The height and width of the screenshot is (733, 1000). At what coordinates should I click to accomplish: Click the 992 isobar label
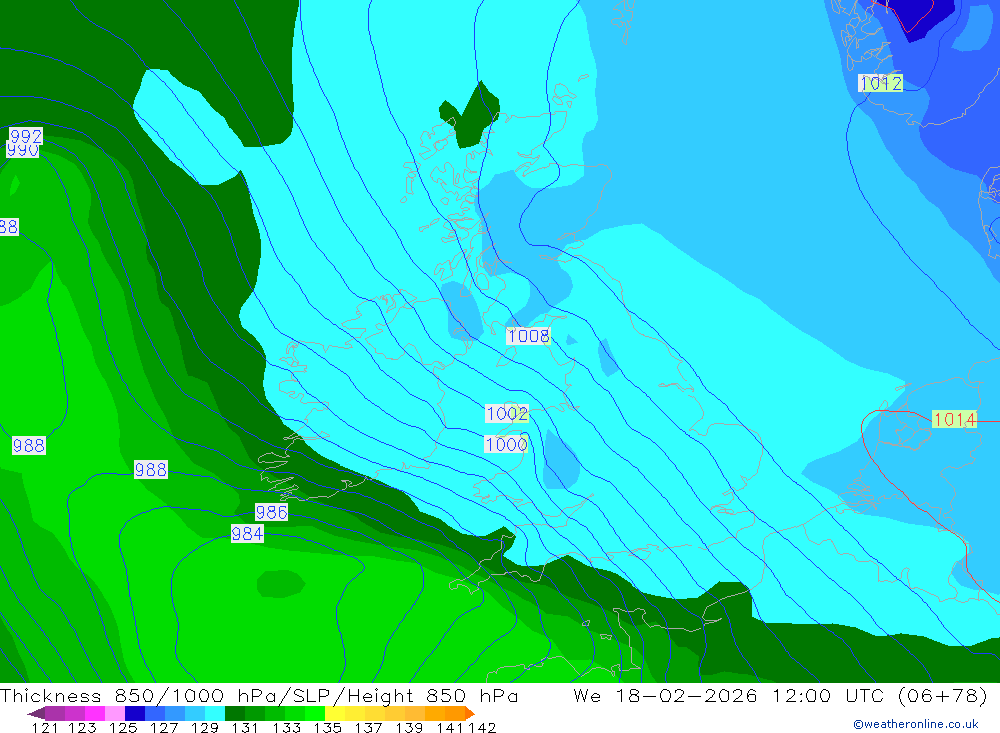click(26, 136)
